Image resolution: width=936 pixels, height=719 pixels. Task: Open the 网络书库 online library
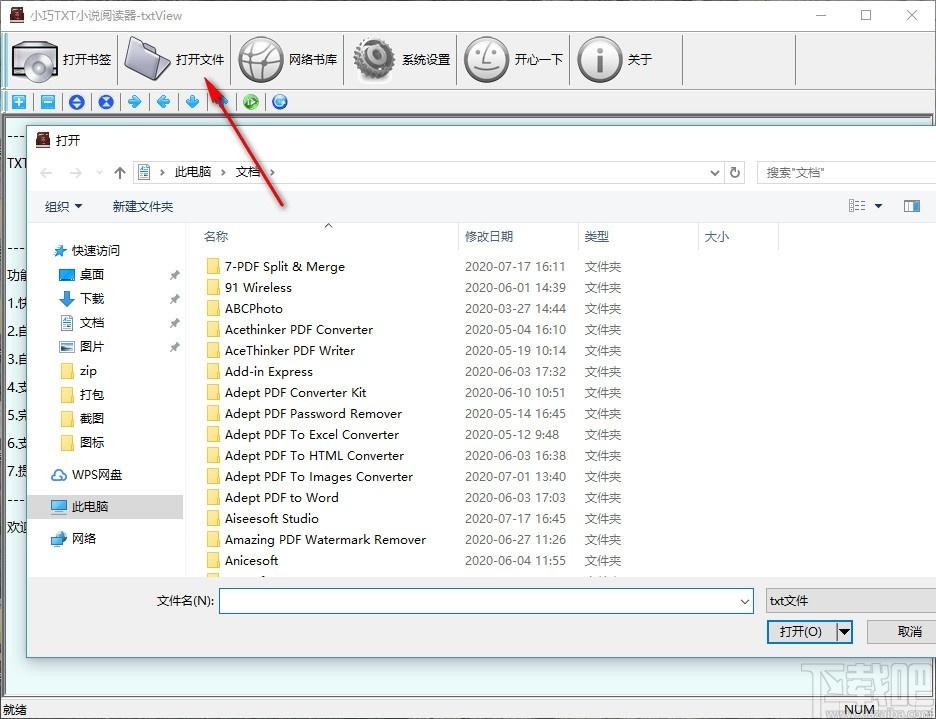tap(262, 60)
